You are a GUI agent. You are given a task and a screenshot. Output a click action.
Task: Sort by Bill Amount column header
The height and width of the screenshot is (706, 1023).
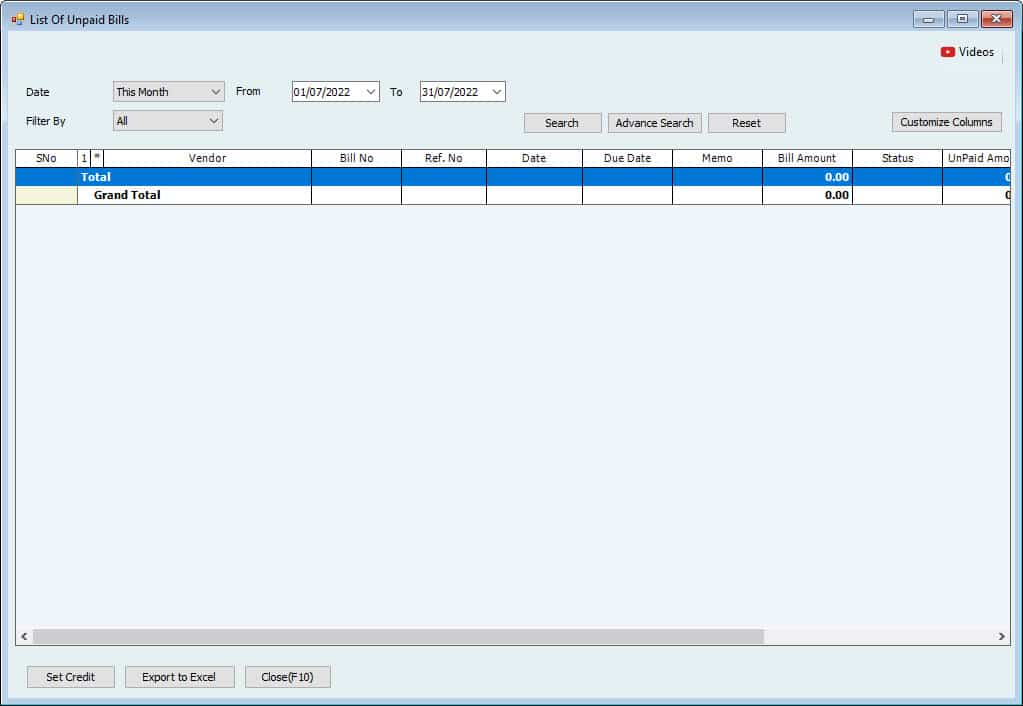807,158
